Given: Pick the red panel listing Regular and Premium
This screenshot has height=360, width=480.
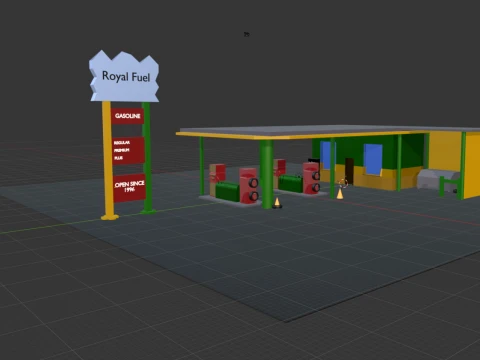Looking at the screenshot, I should pos(128,150).
